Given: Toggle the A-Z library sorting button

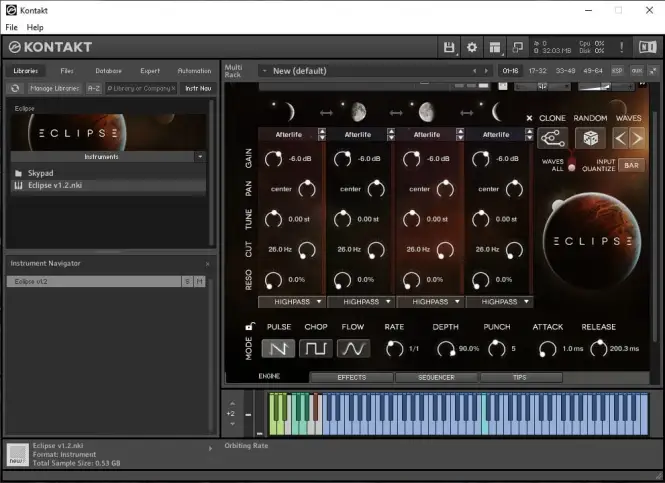Looking at the screenshot, I should pos(94,88).
